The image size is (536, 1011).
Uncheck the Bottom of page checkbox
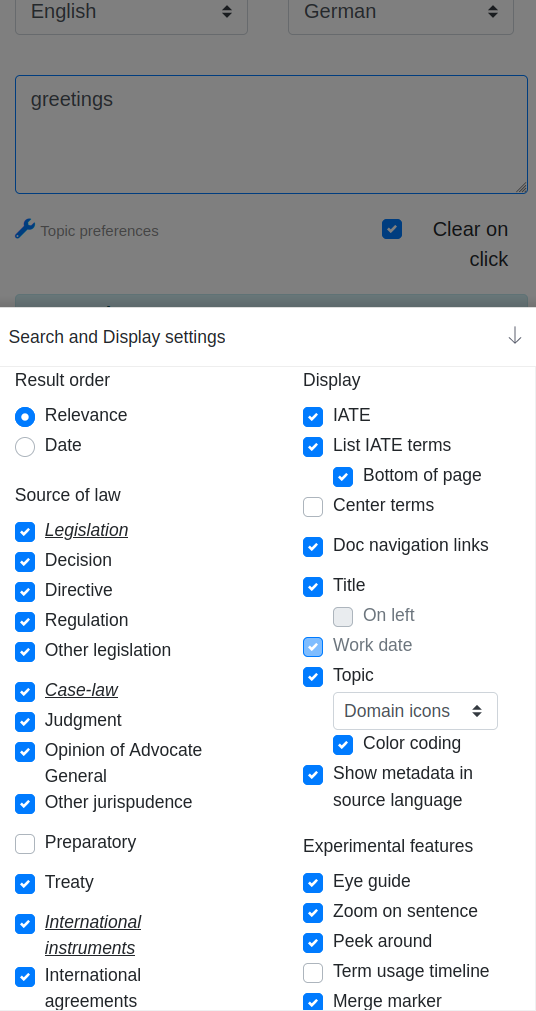343,477
